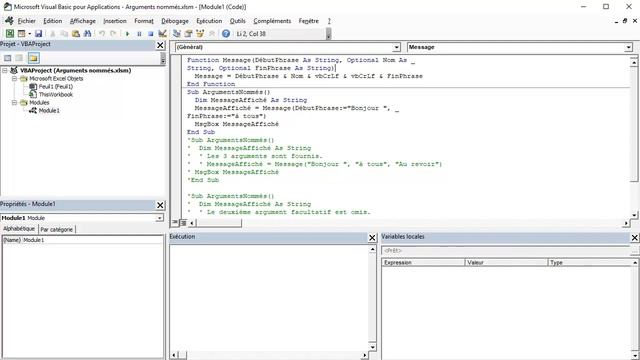Close the Propriétés - Module1 panel

coord(160,205)
